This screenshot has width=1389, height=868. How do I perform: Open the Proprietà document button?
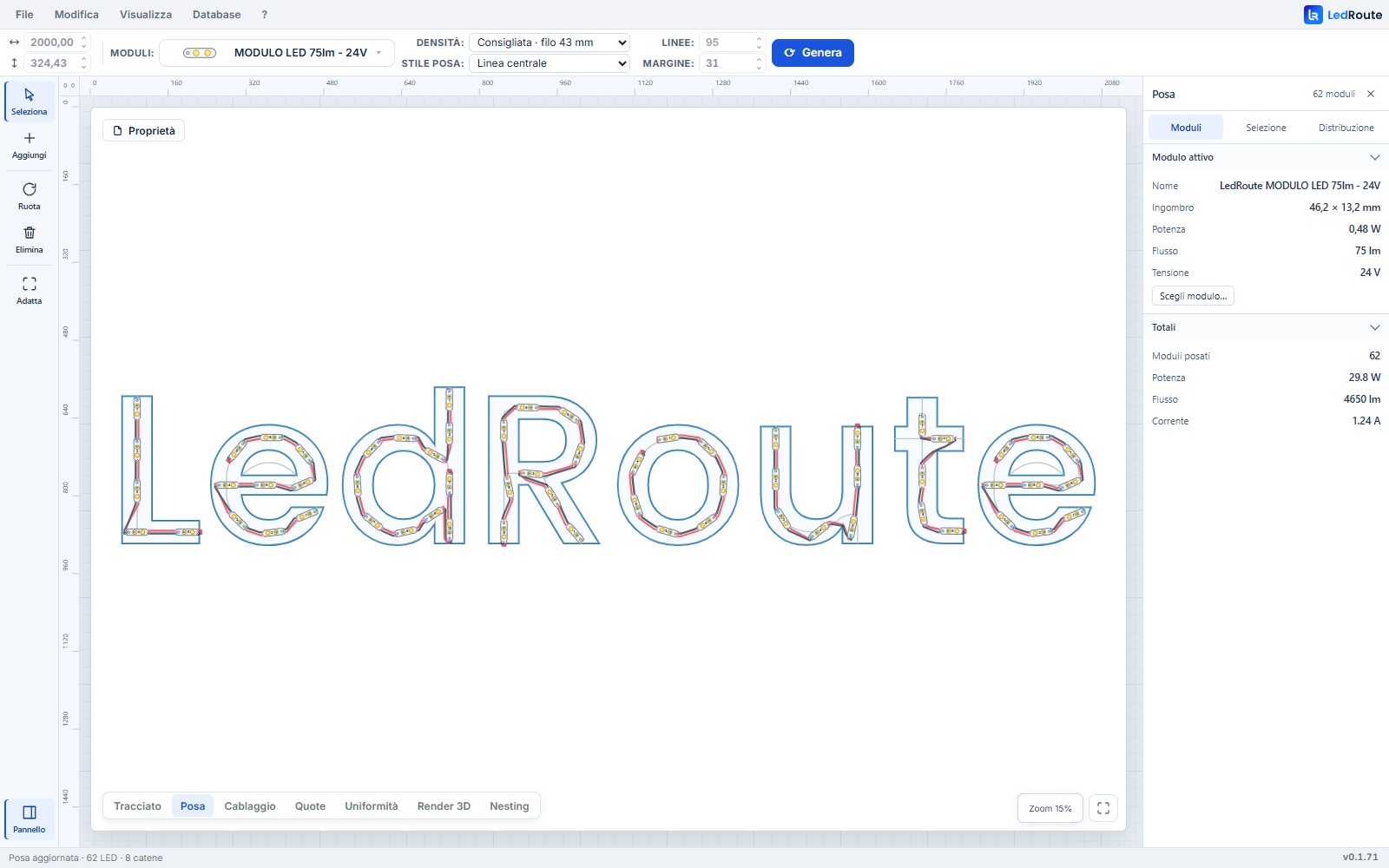point(144,131)
